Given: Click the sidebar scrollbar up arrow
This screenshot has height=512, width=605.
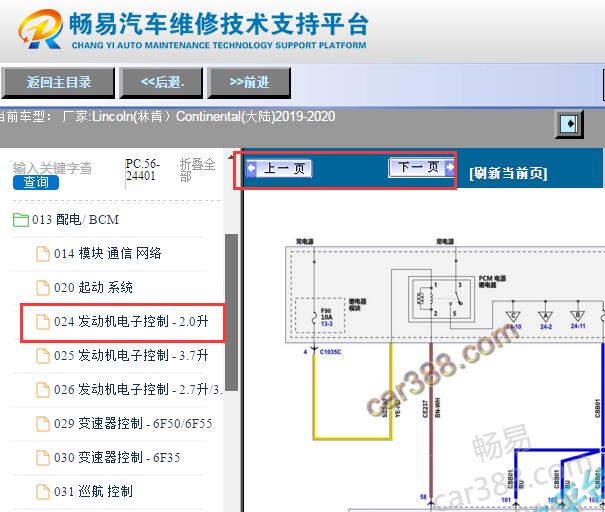Looking at the screenshot, I should pyautogui.click(x=231, y=157).
